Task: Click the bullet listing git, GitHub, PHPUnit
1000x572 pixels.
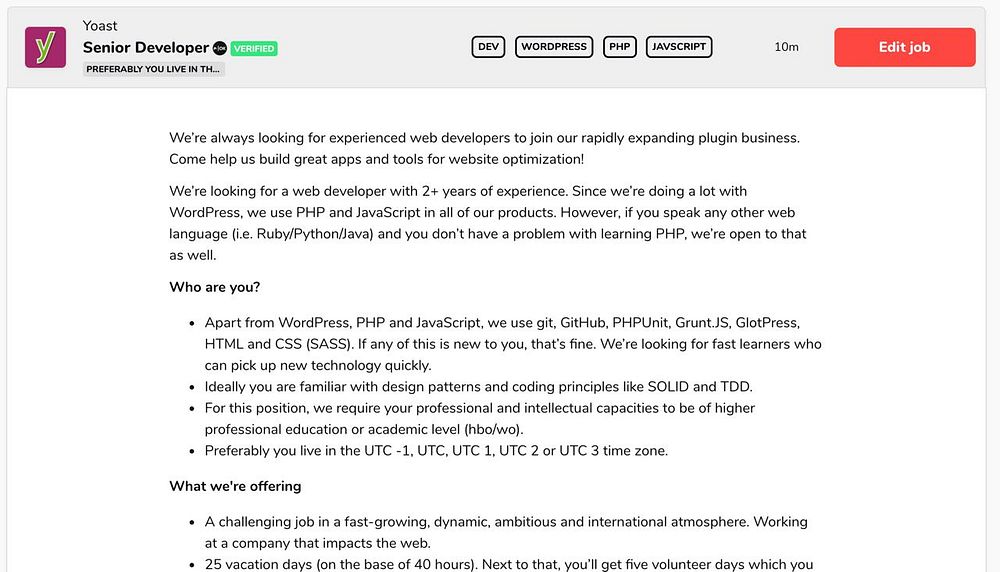Action: 513,344
